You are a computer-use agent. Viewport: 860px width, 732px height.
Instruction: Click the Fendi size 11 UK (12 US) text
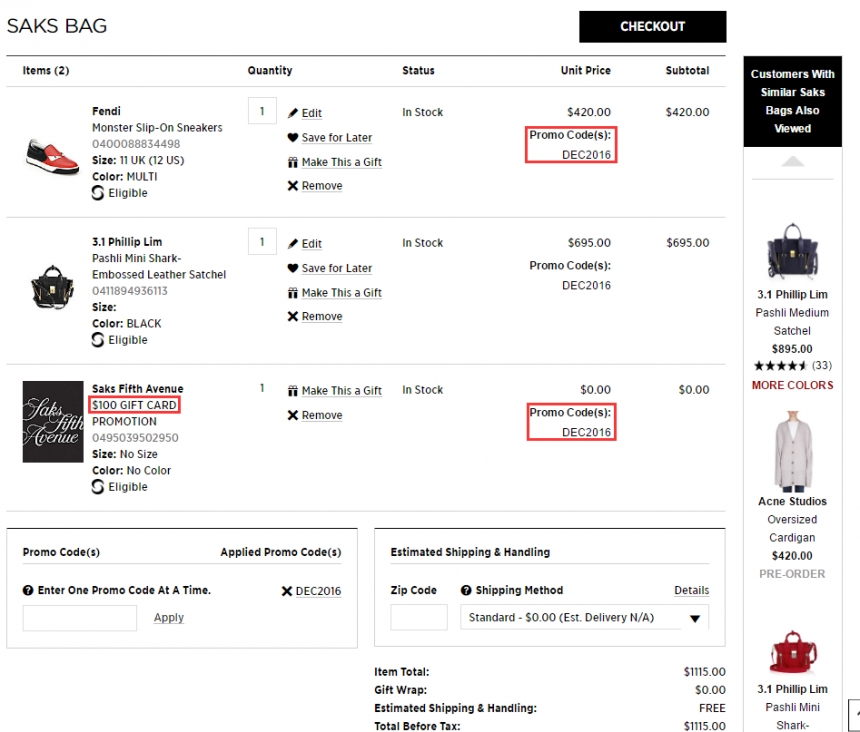138,161
